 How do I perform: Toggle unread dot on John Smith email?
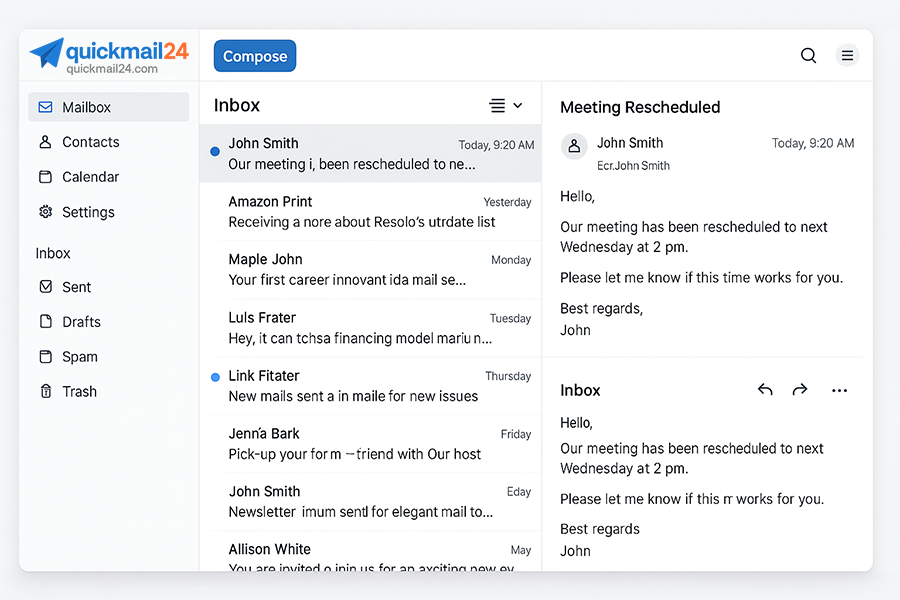[215, 152]
